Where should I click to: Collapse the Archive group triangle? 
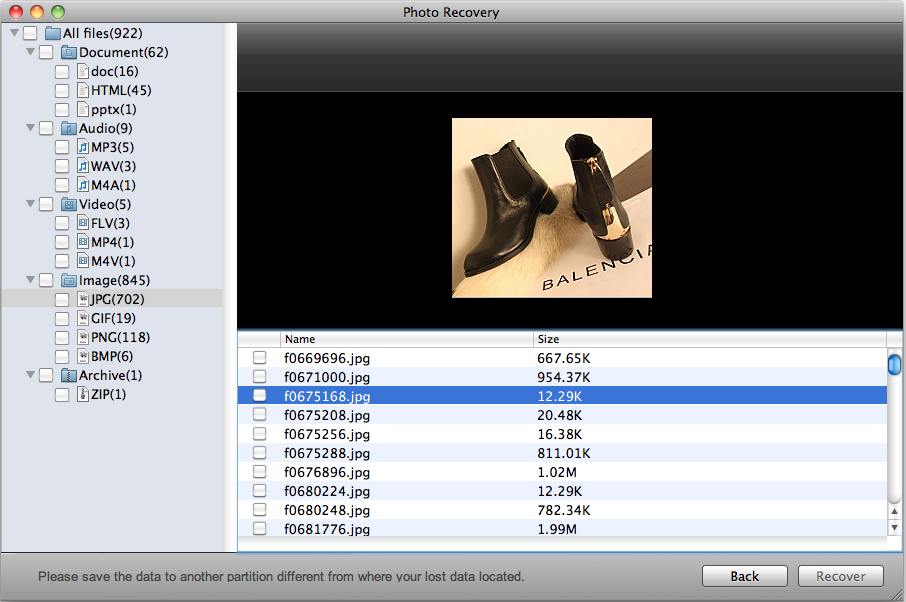click(31, 375)
